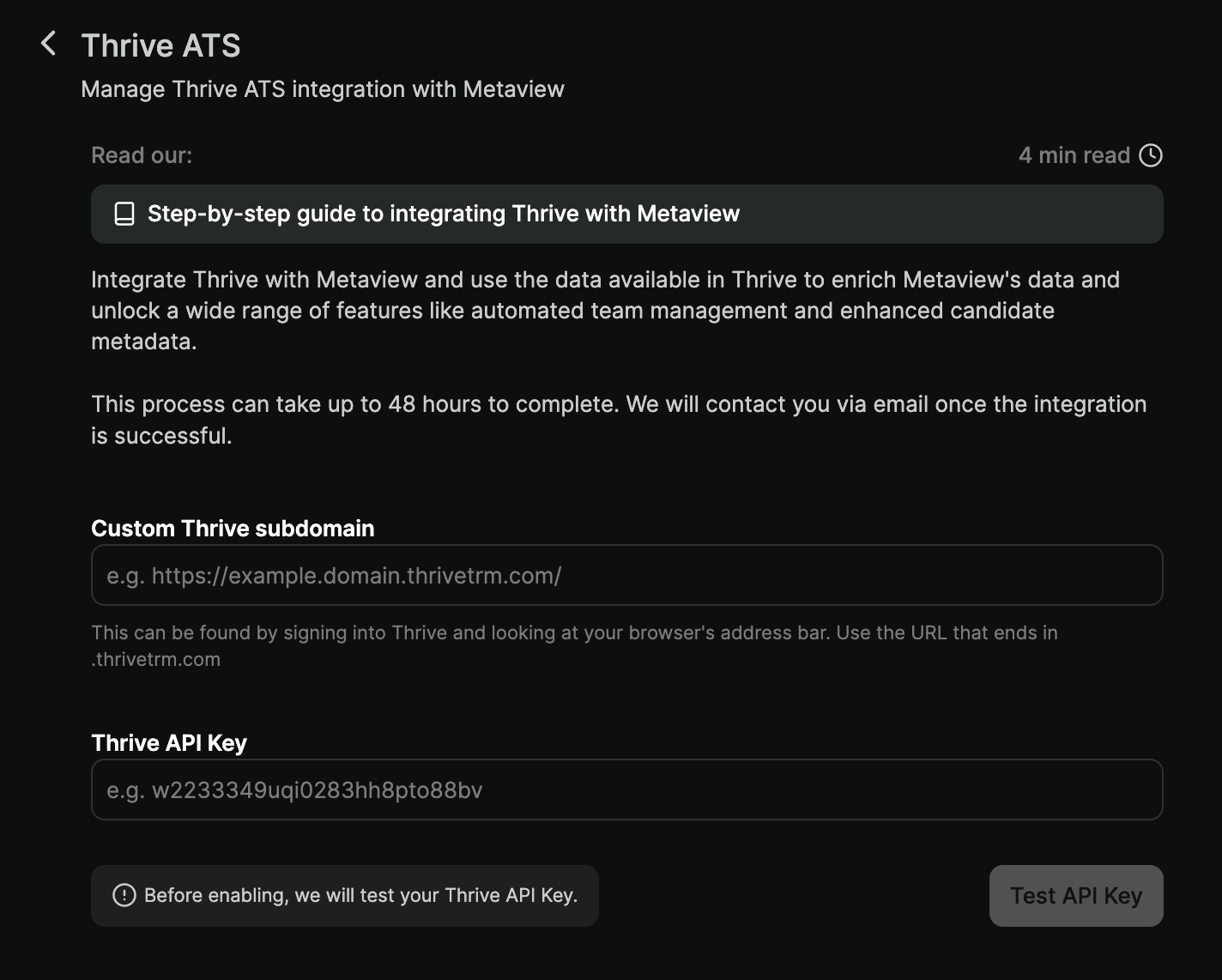Click the Thrive ATS page title
The height and width of the screenshot is (980, 1222).
[x=160, y=45]
